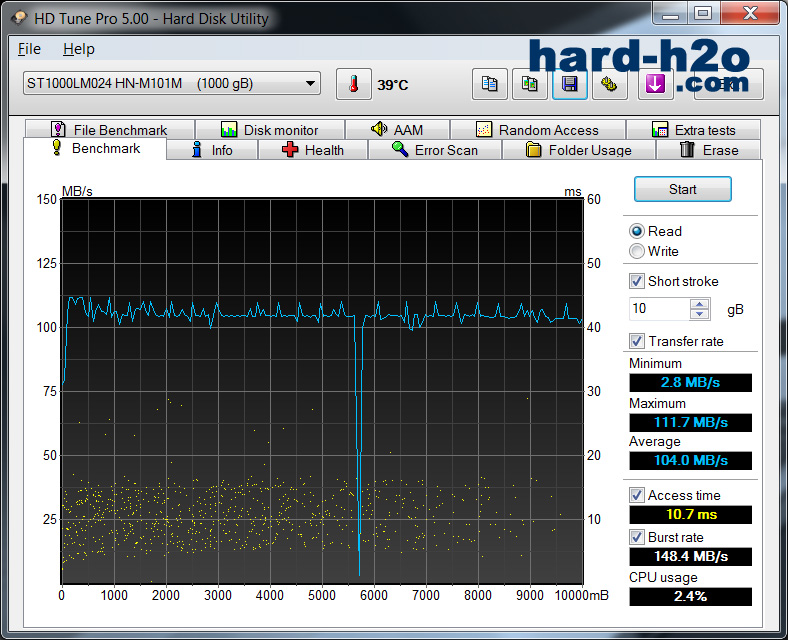
Task: Open the Error Scan tab
Action: 435,150
